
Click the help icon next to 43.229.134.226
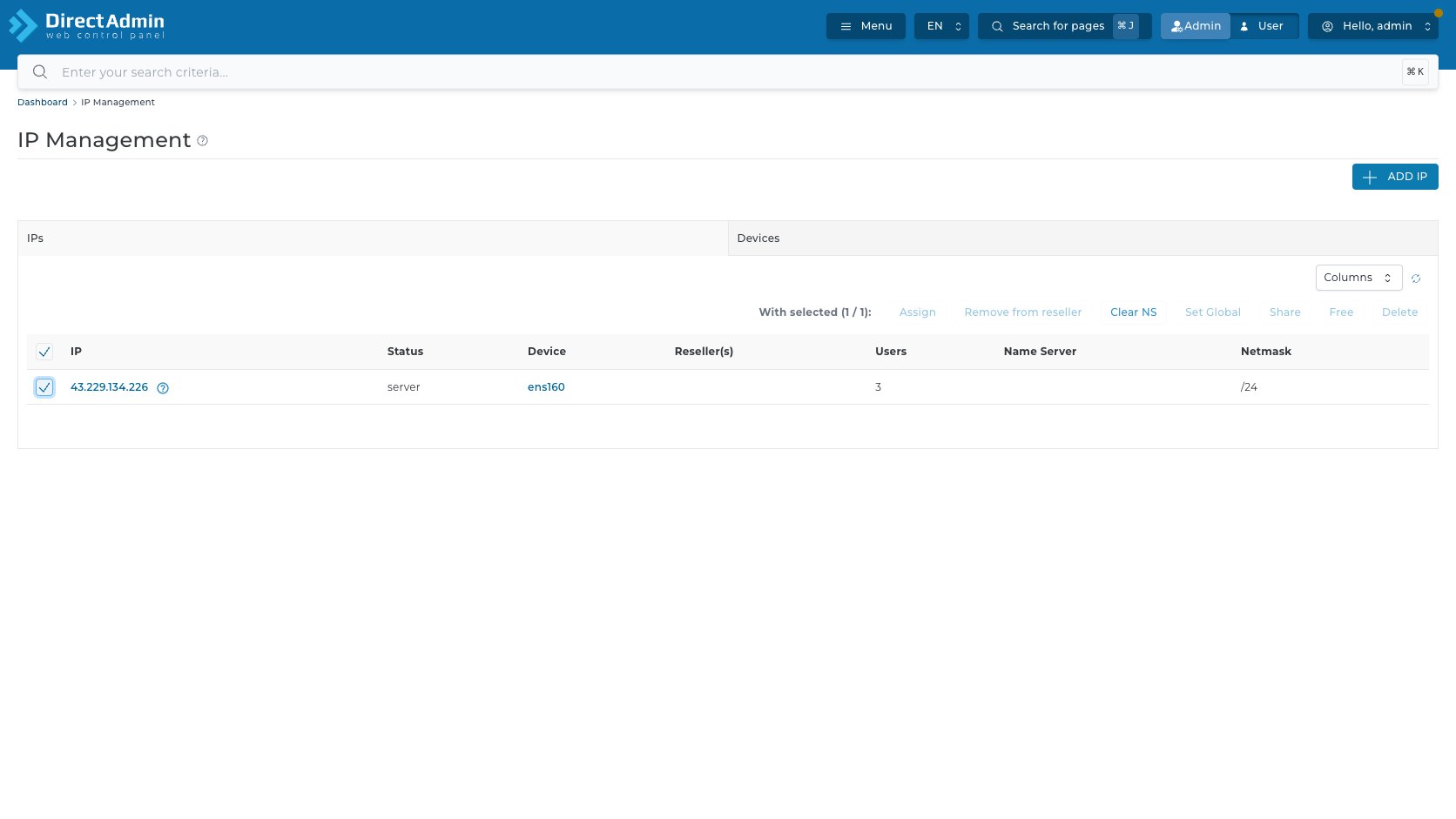(x=163, y=388)
